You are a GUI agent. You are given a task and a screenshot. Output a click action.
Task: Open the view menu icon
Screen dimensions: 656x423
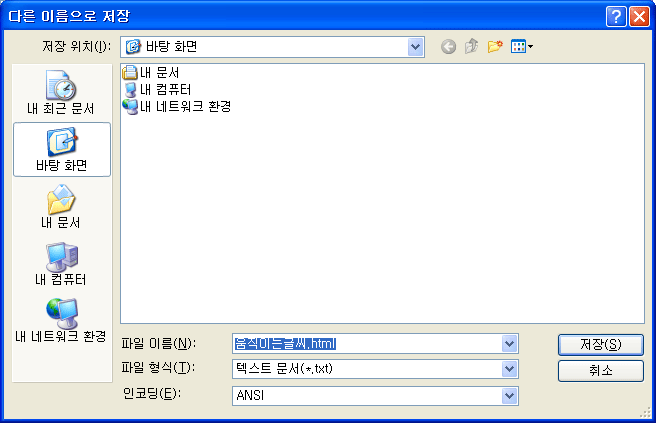pos(521,46)
